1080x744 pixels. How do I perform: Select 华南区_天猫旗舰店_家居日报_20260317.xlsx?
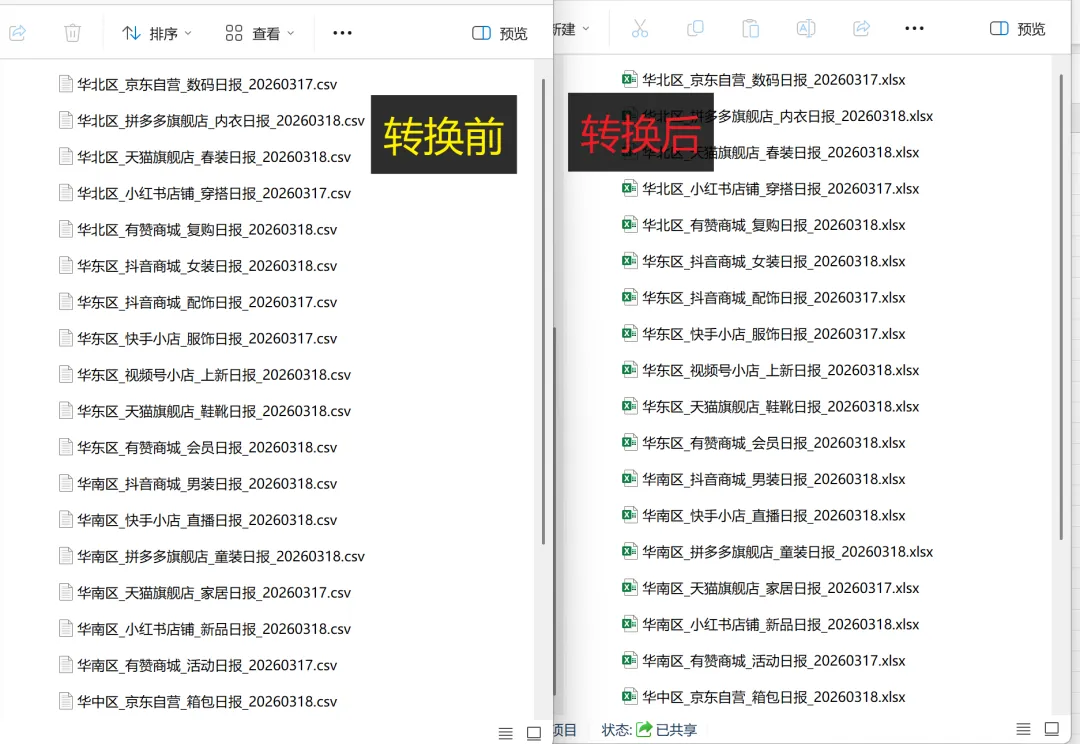click(771, 588)
